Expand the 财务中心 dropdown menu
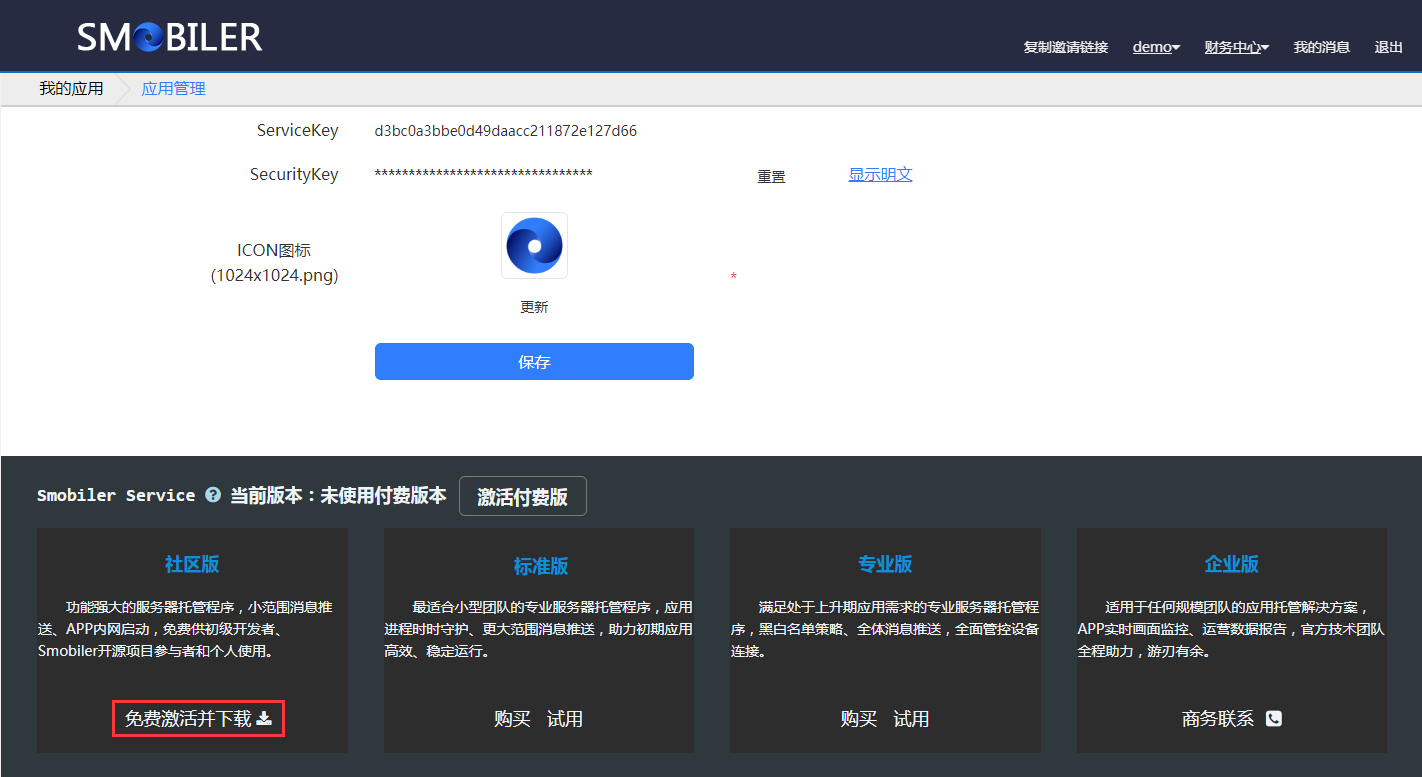The width and height of the screenshot is (1422, 777). [1237, 47]
